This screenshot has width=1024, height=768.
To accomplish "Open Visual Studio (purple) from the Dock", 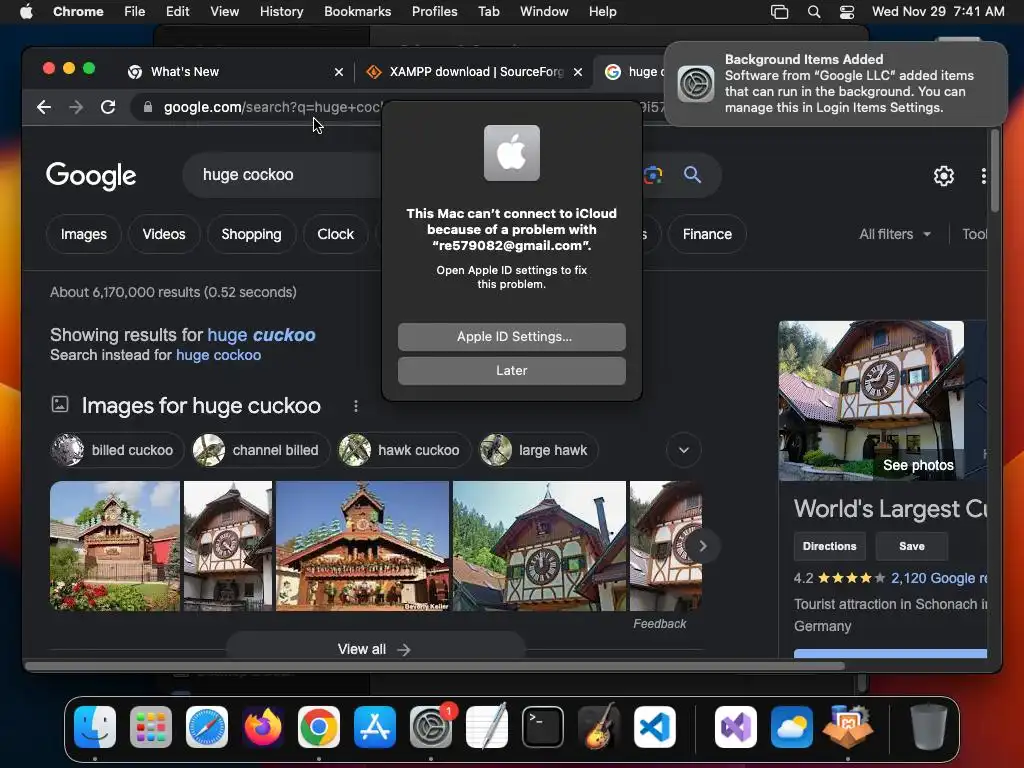I will coord(736,727).
